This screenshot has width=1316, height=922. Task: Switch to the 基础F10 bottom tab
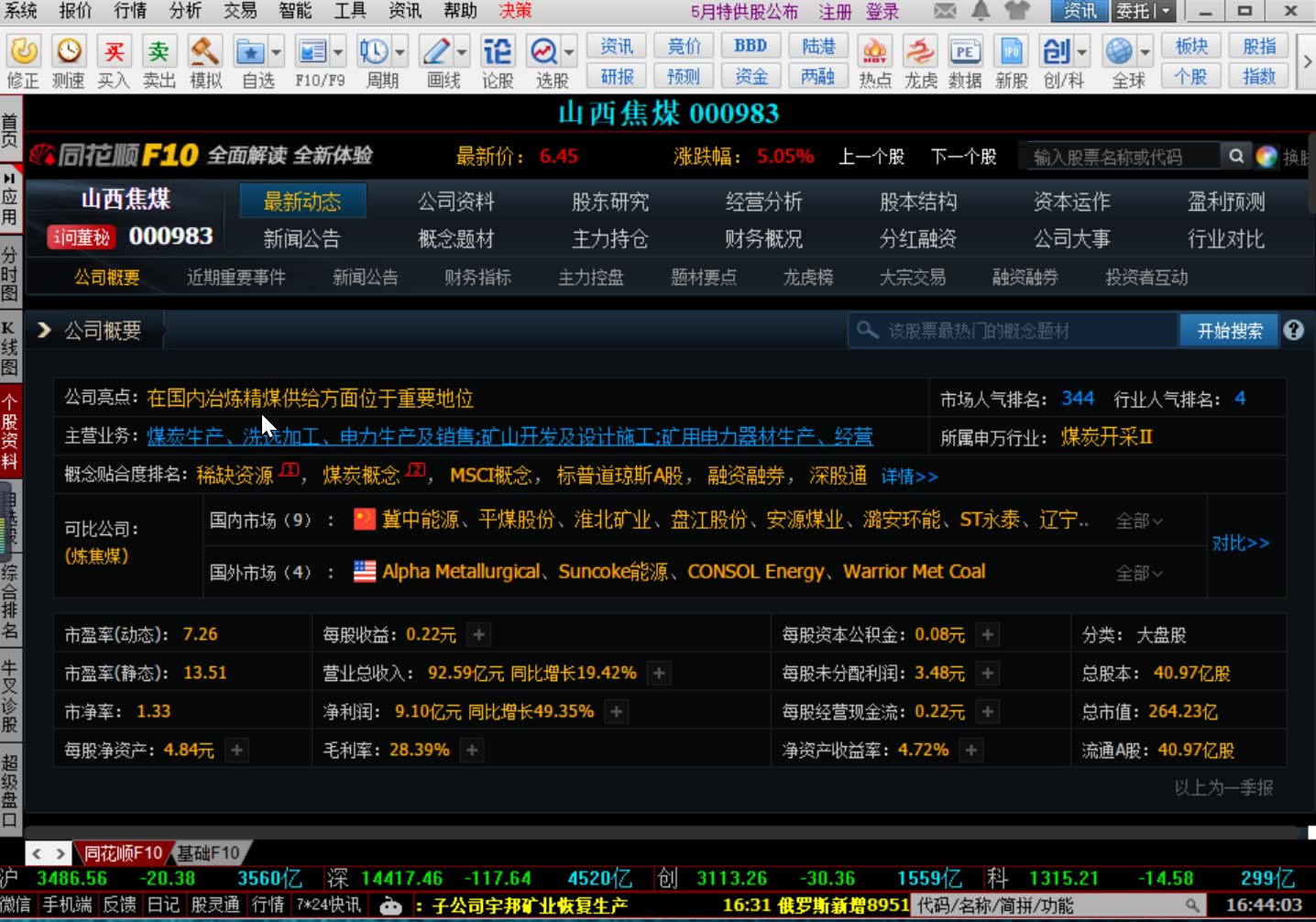(208, 853)
